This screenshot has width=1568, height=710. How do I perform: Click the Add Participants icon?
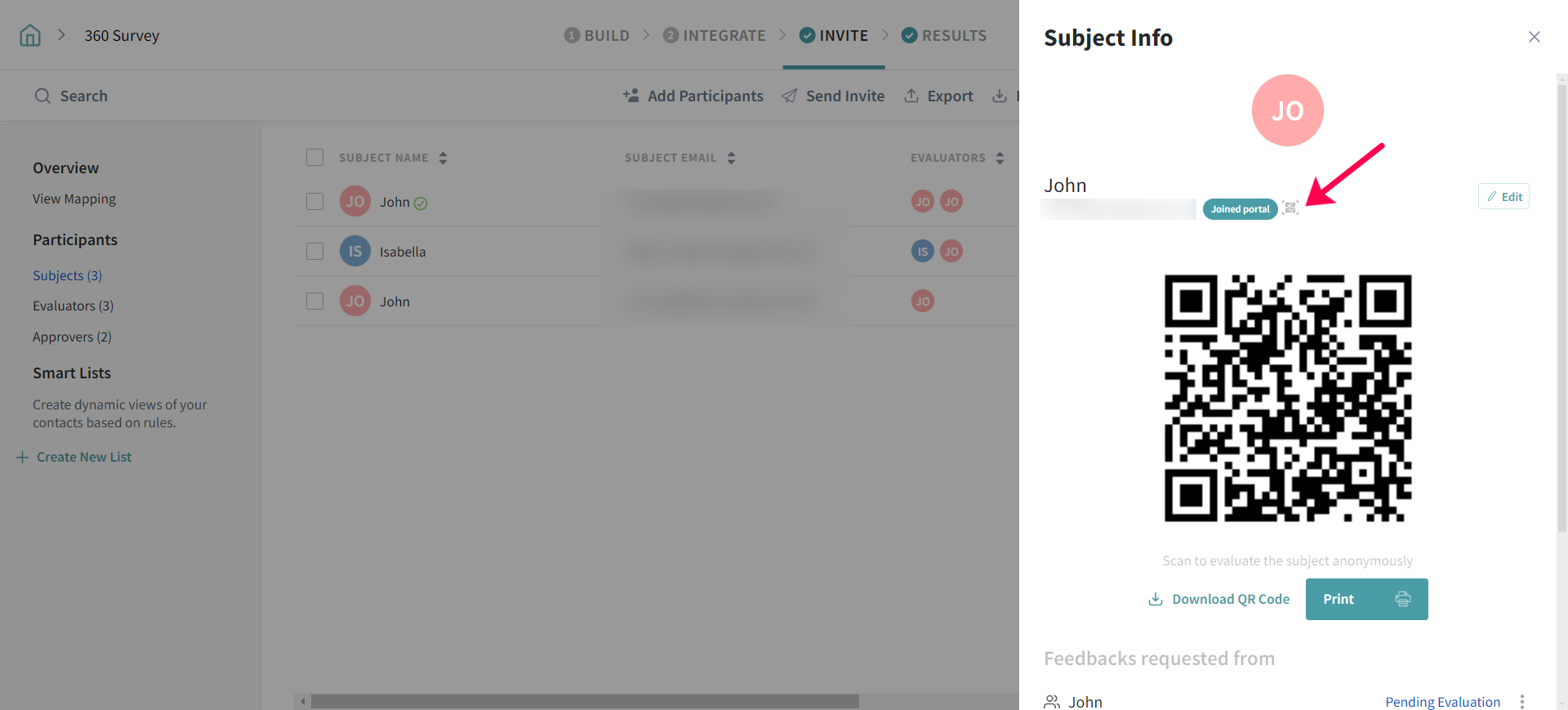(630, 96)
